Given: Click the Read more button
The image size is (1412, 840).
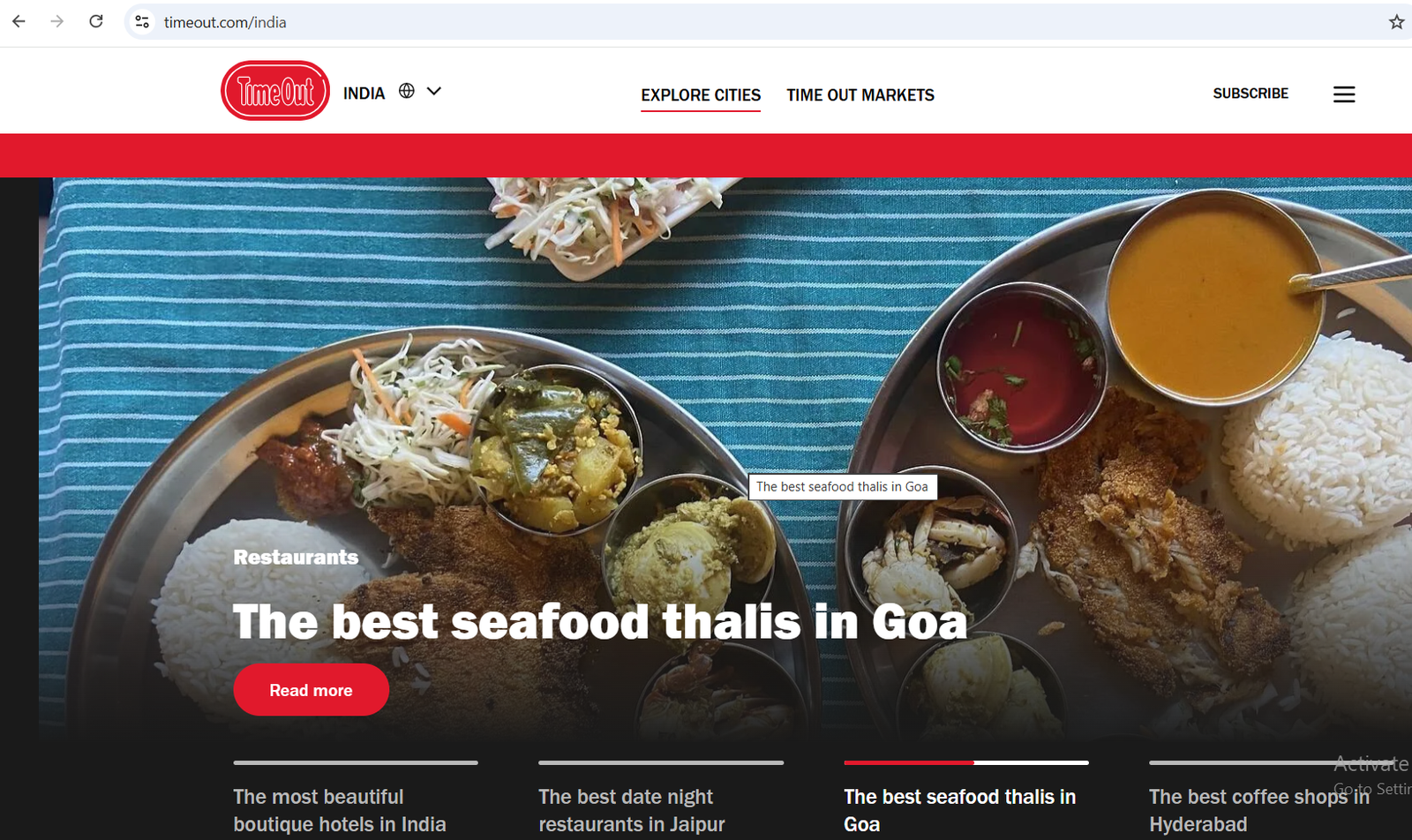Looking at the screenshot, I should [x=311, y=690].
